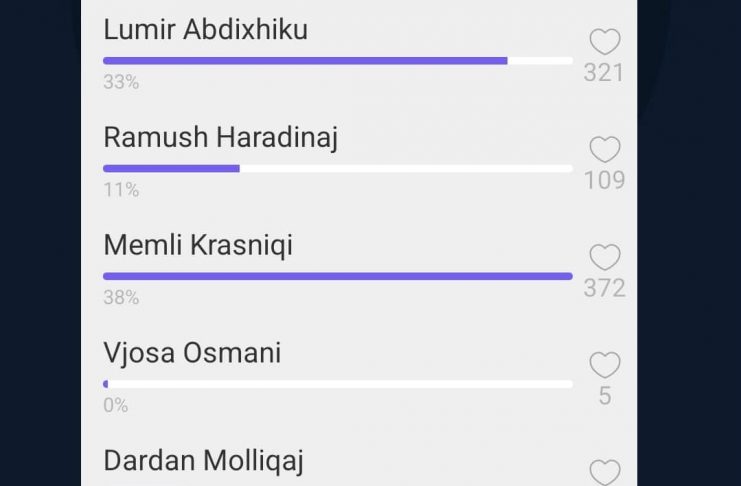Click Vjosa Osmani's nearly empty result bar

pos(337,384)
